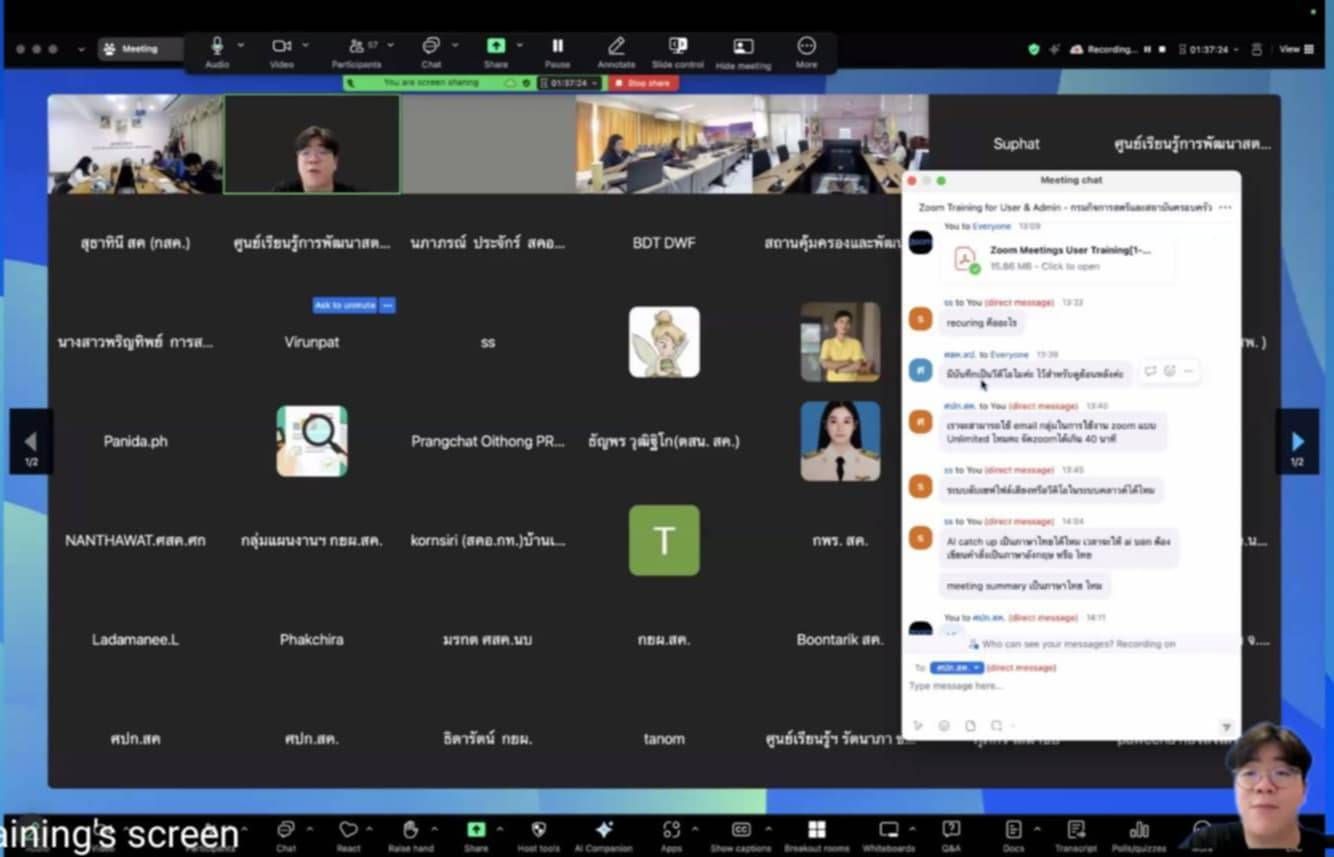1334x857 pixels.
Task: Open Breakout rooms
Action: (817, 835)
